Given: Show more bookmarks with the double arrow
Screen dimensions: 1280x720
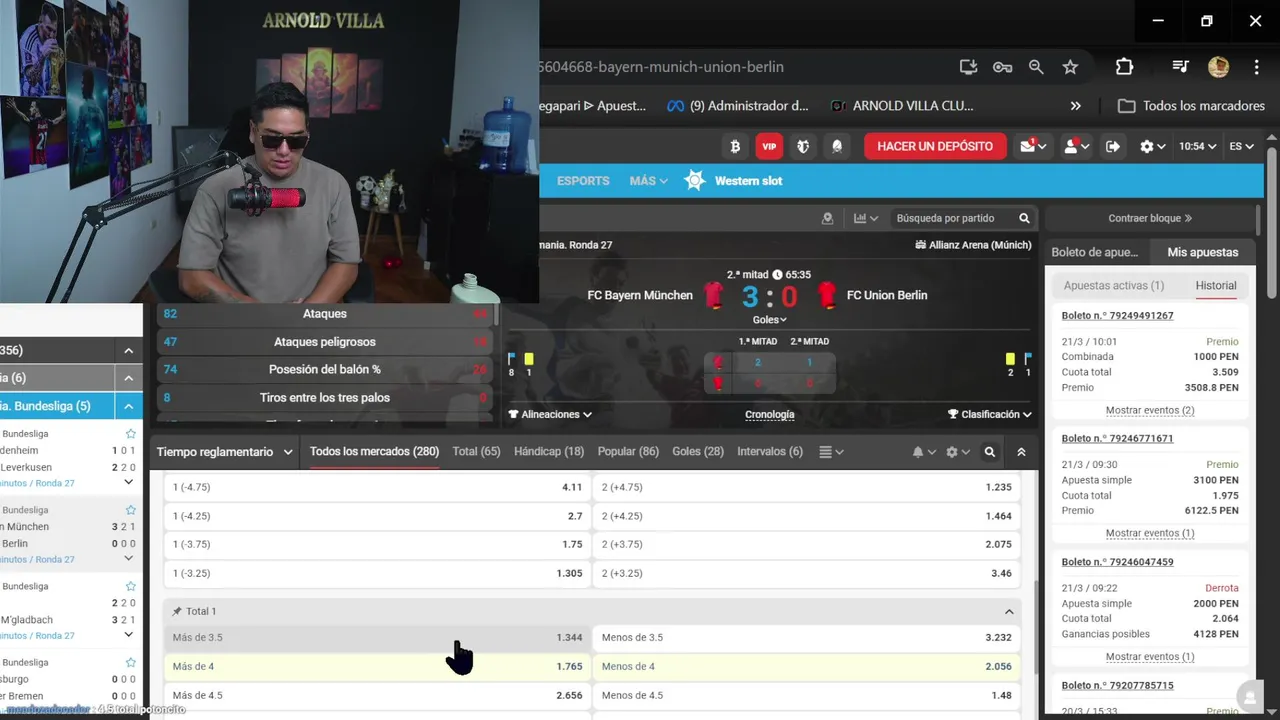Looking at the screenshot, I should coord(1075,106).
